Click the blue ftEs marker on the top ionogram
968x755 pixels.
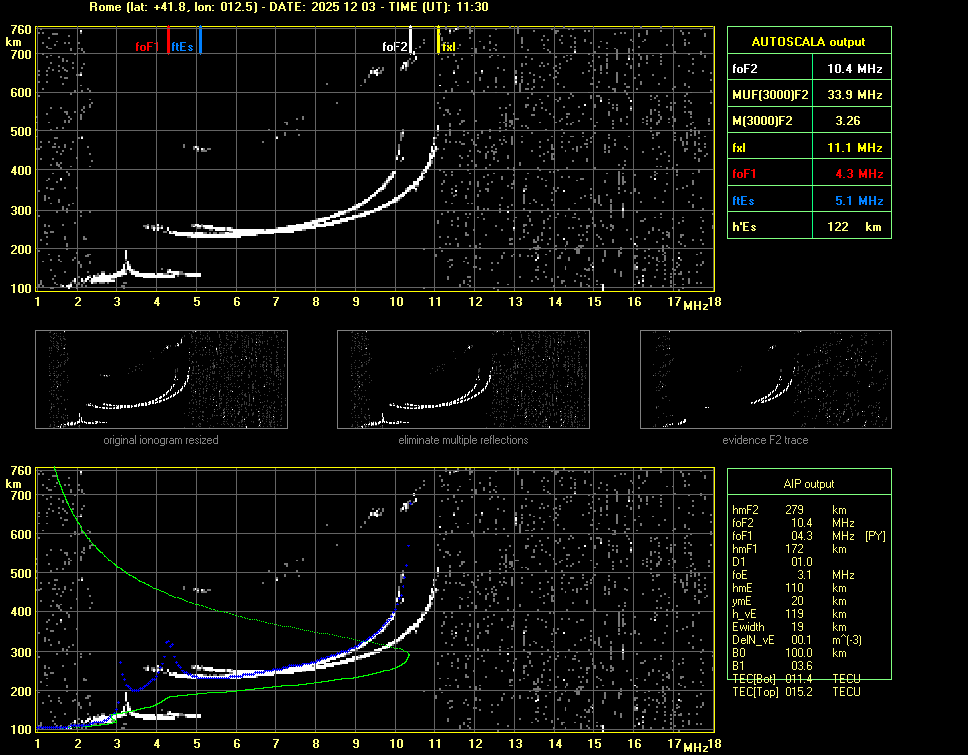pos(200,41)
